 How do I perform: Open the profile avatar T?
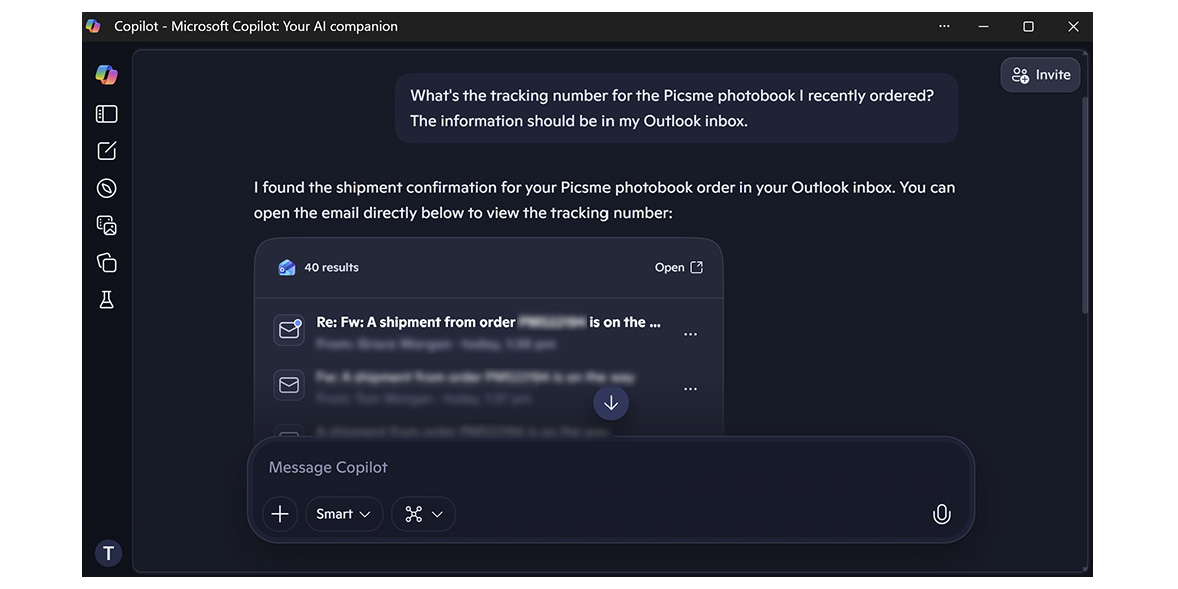[108, 552]
